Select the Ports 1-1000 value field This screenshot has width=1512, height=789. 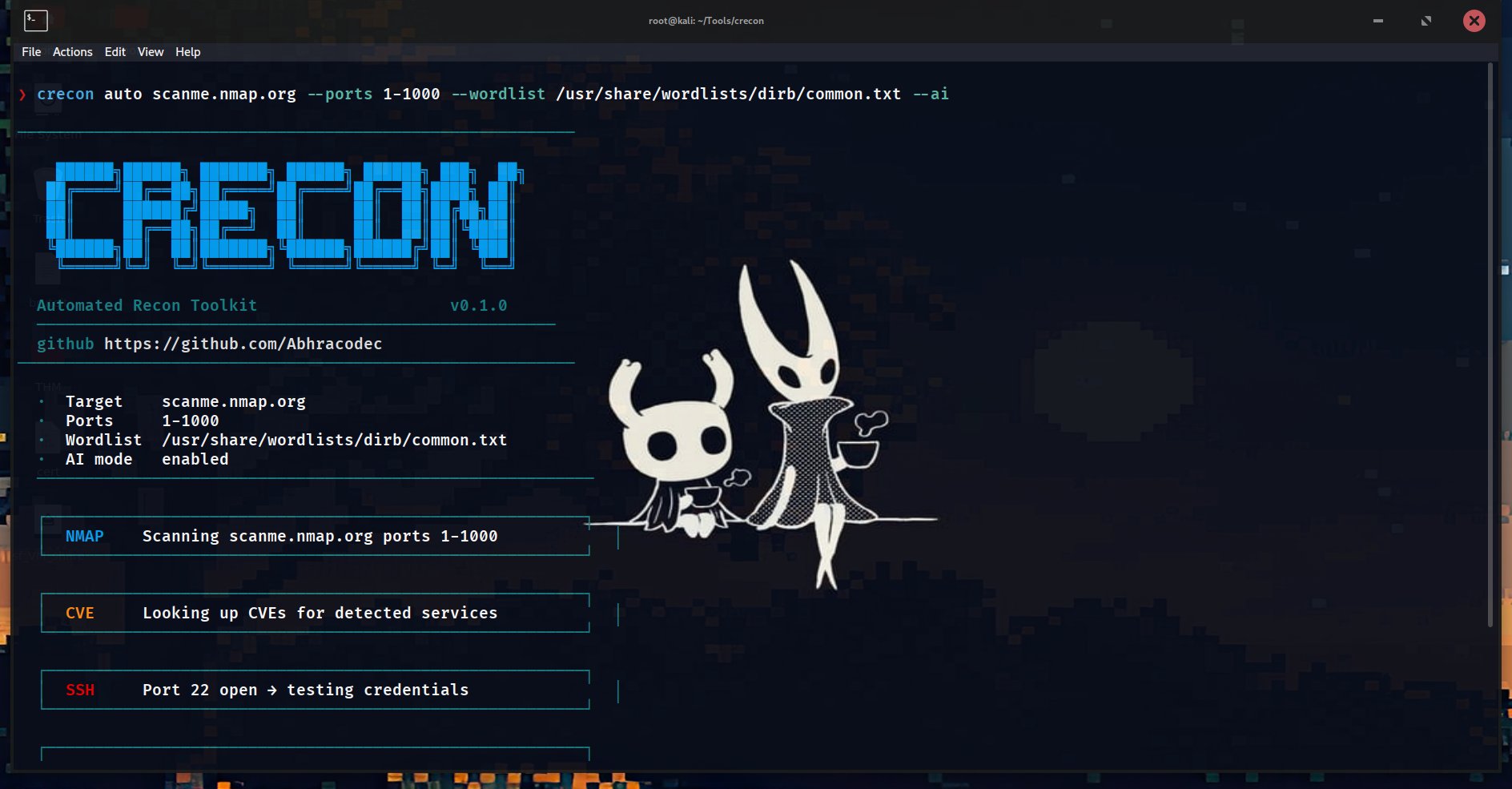tap(190, 421)
